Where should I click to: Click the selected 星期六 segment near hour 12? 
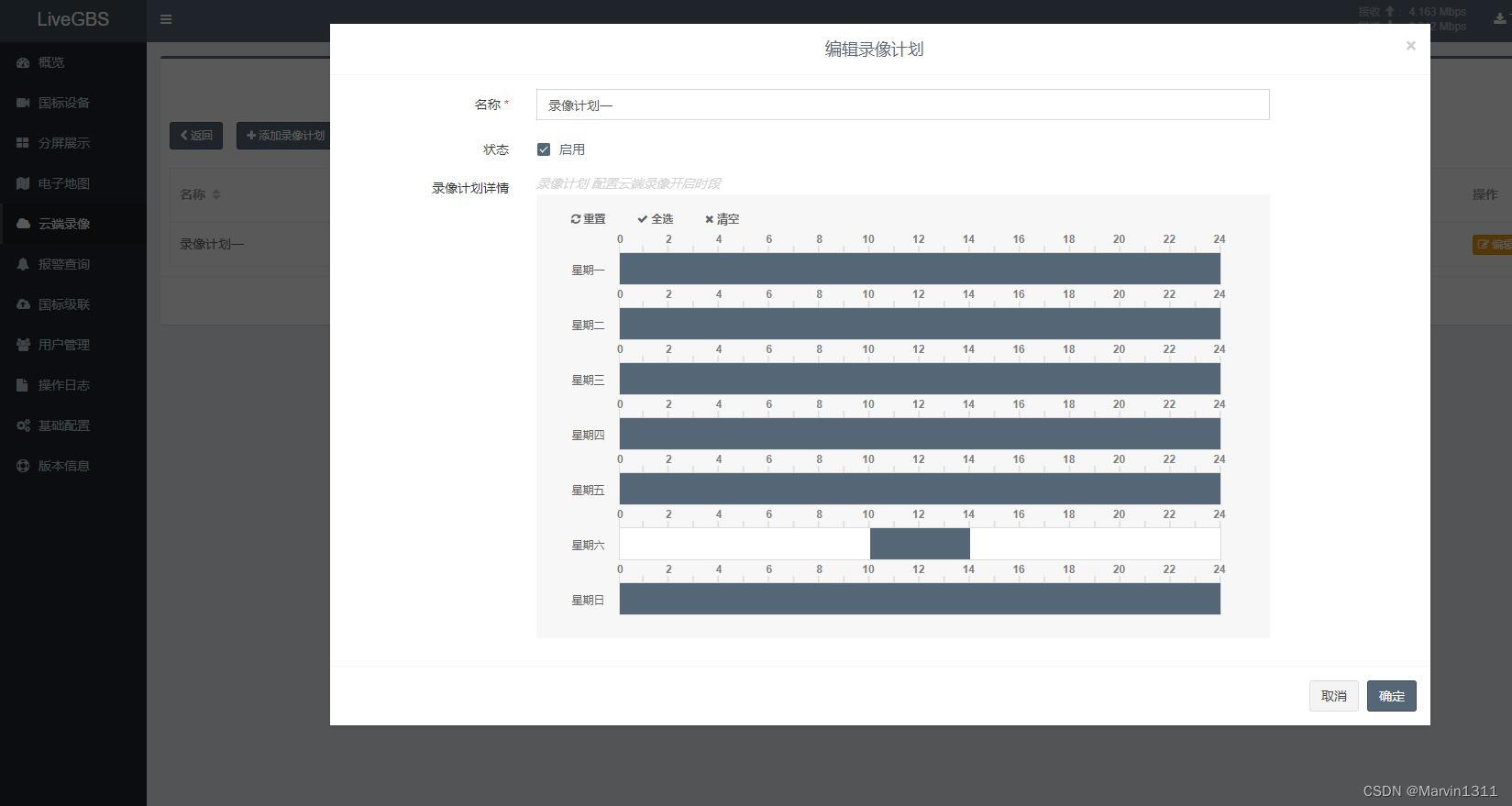click(920, 544)
